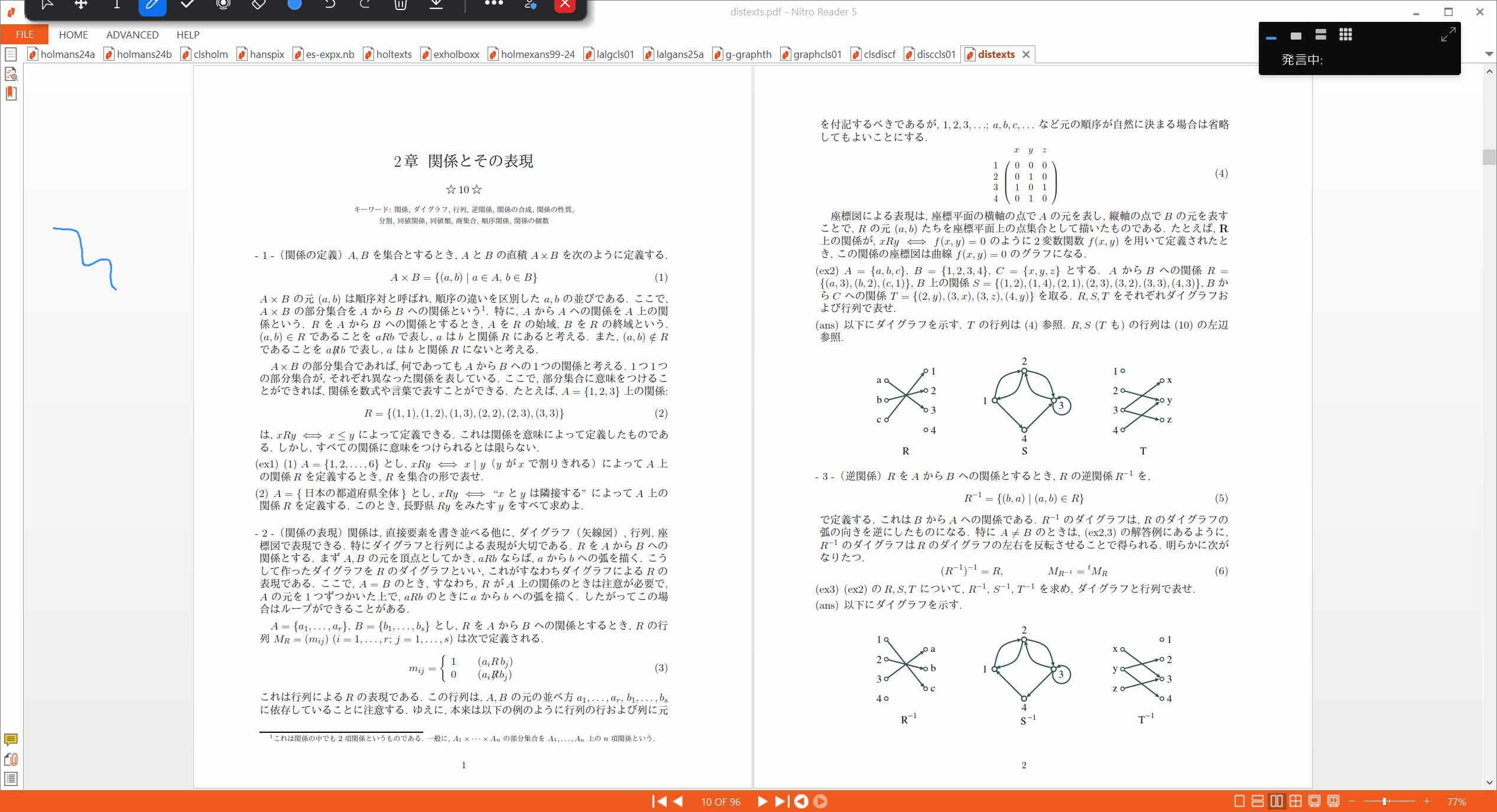Switch to the hanspix document tab
This screenshot has width=1497, height=812.
point(261,54)
